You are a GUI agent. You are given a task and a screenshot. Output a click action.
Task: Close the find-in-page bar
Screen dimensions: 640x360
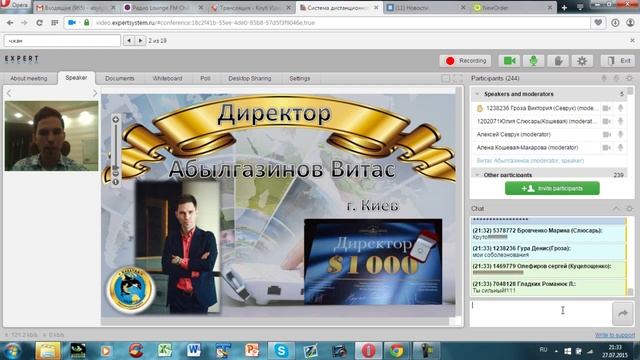[632, 40]
